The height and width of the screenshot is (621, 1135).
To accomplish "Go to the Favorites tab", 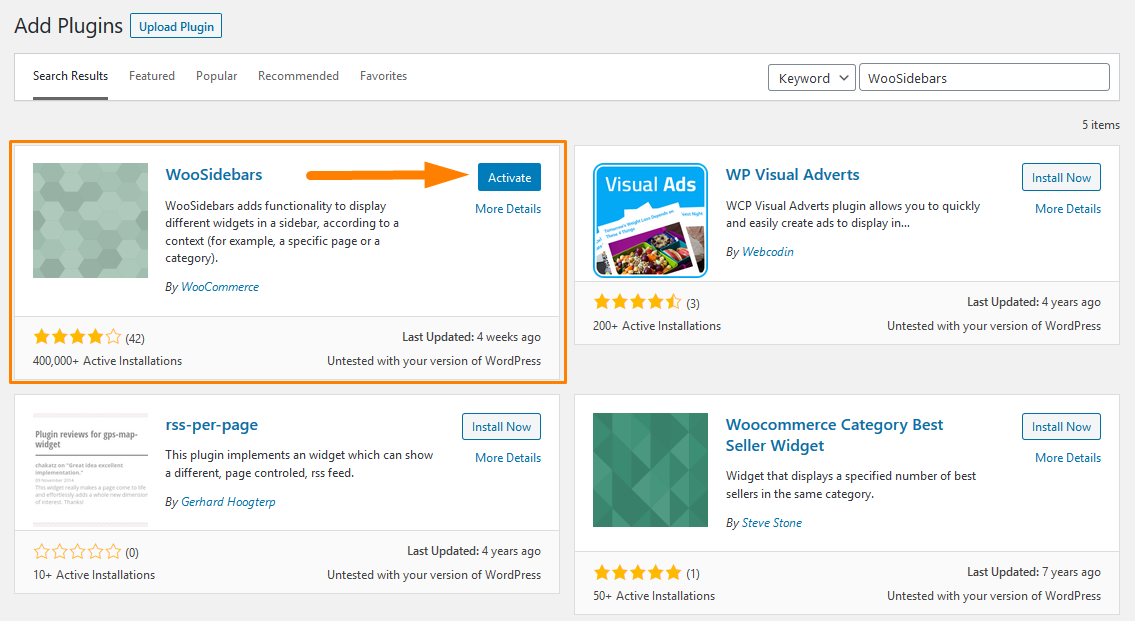I will [384, 76].
